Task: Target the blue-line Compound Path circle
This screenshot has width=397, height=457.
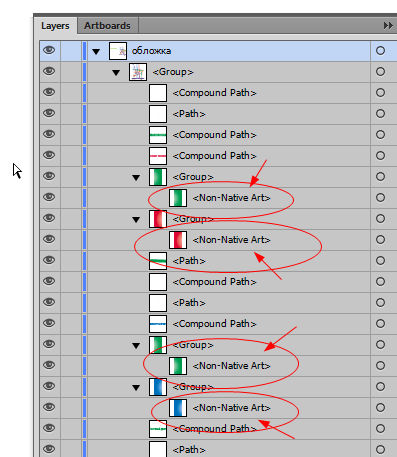Action: (380, 324)
